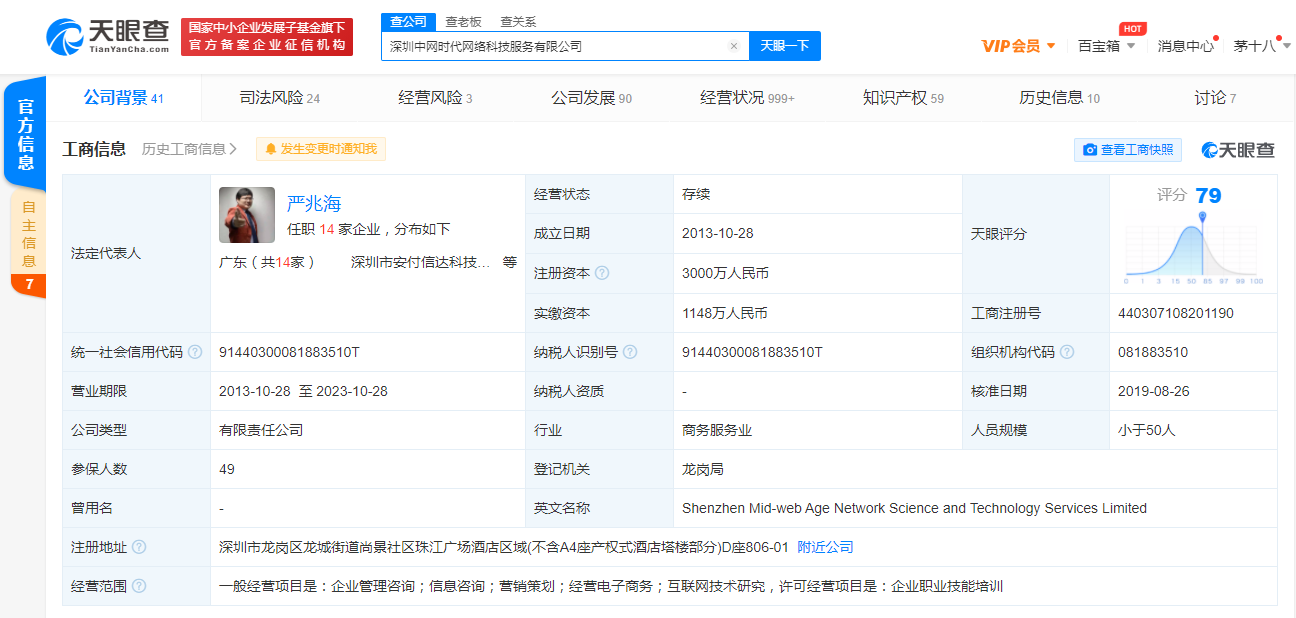Click the 组织机构代码 value 081883510
The height and width of the screenshot is (618, 1296).
1153,352
